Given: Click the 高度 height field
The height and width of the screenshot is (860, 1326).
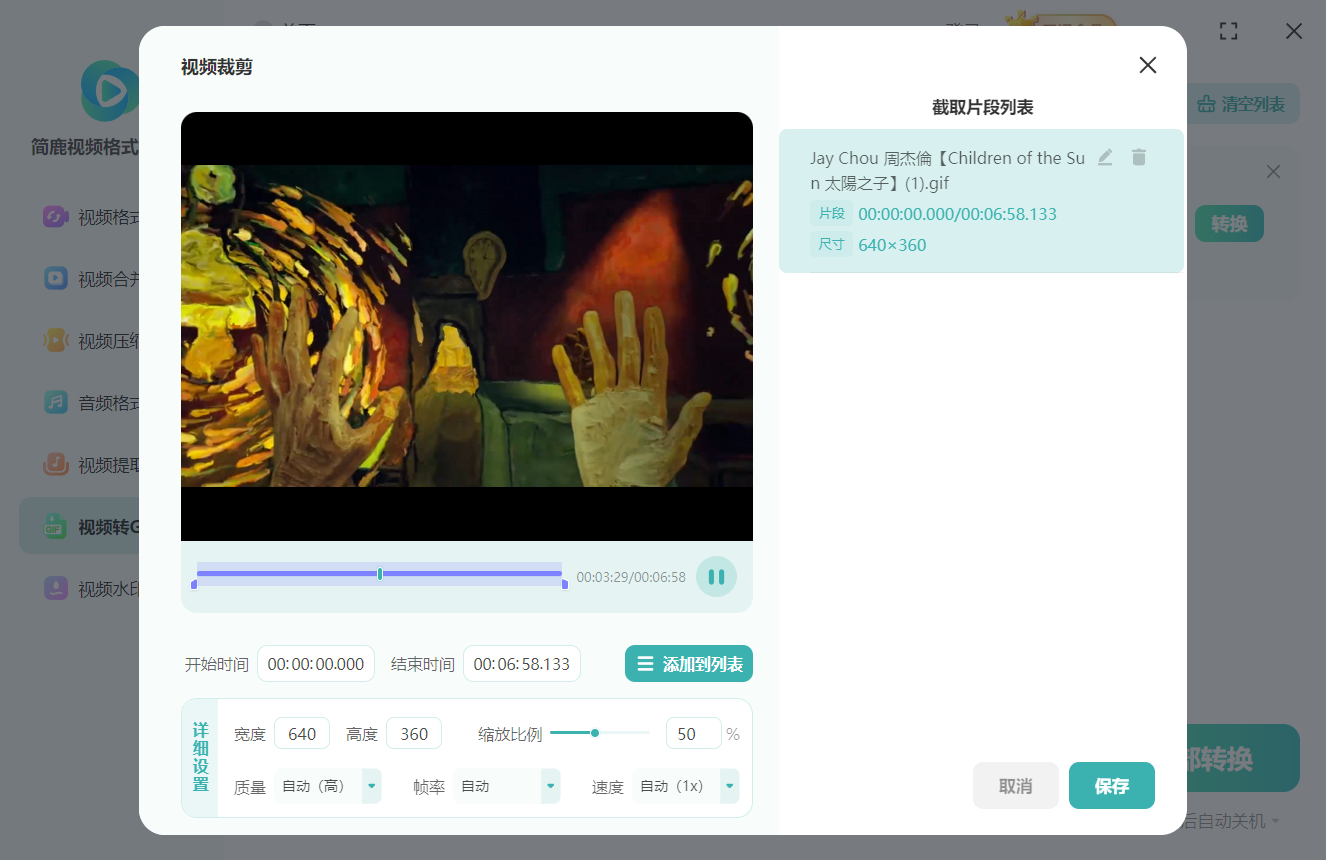Looking at the screenshot, I should [x=414, y=734].
